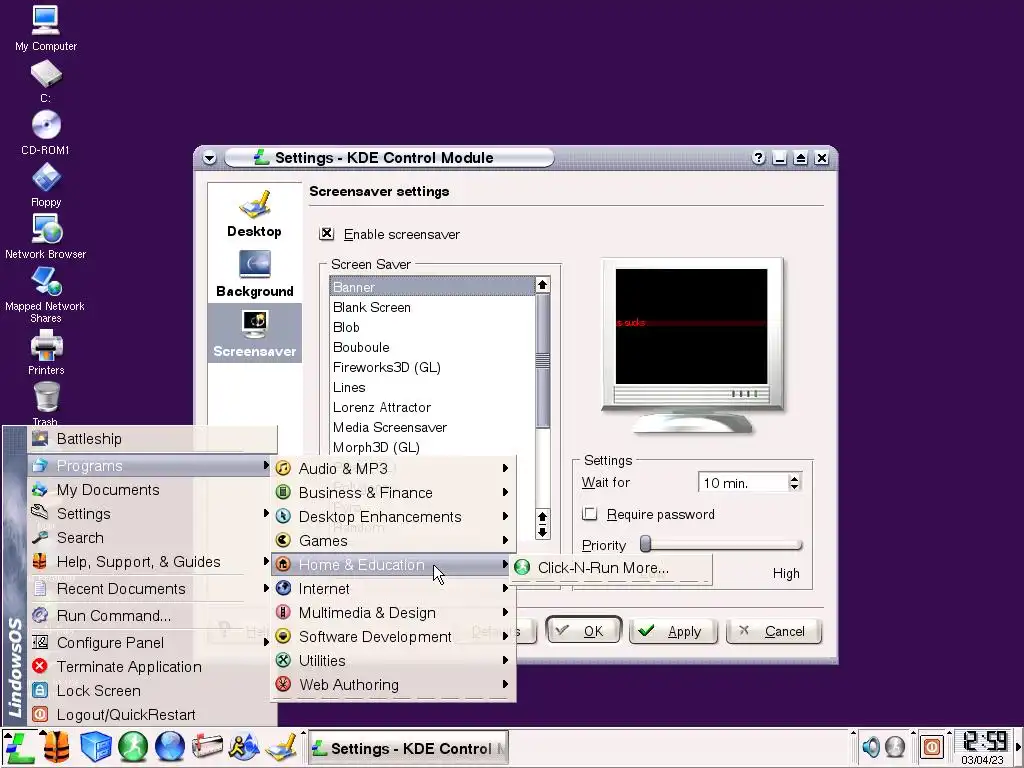The width and height of the screenshot is (1024, 768).
Task: Toggle the Enable screensaver checkbox
Action: (327, 234)
